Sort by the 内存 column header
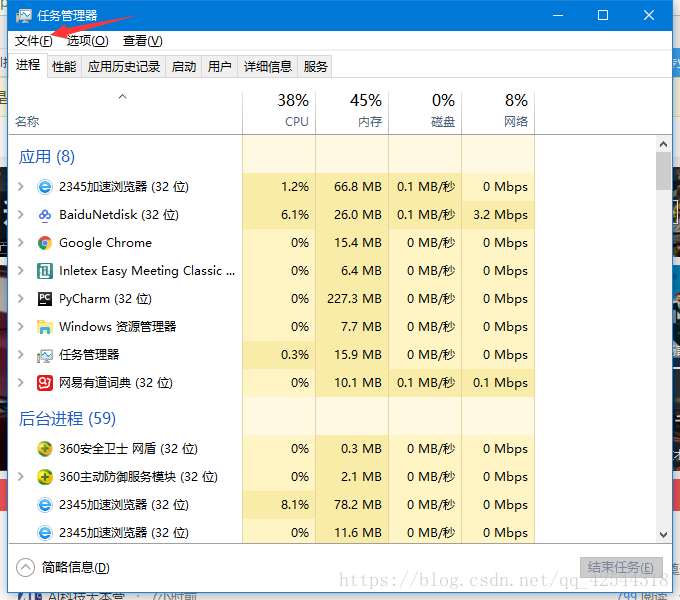680x600 pixels. click(x=352, y=112)
